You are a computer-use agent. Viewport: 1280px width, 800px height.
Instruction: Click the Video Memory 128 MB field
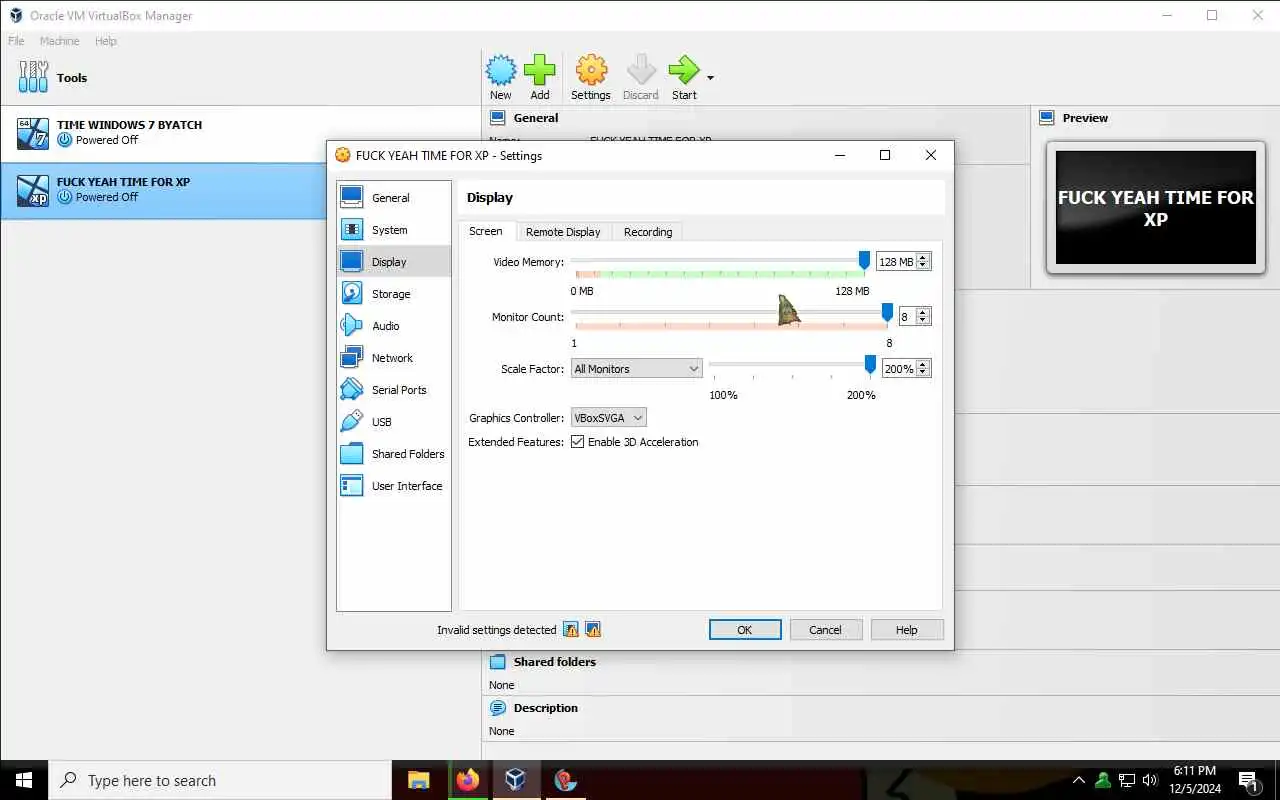(896, 262)
